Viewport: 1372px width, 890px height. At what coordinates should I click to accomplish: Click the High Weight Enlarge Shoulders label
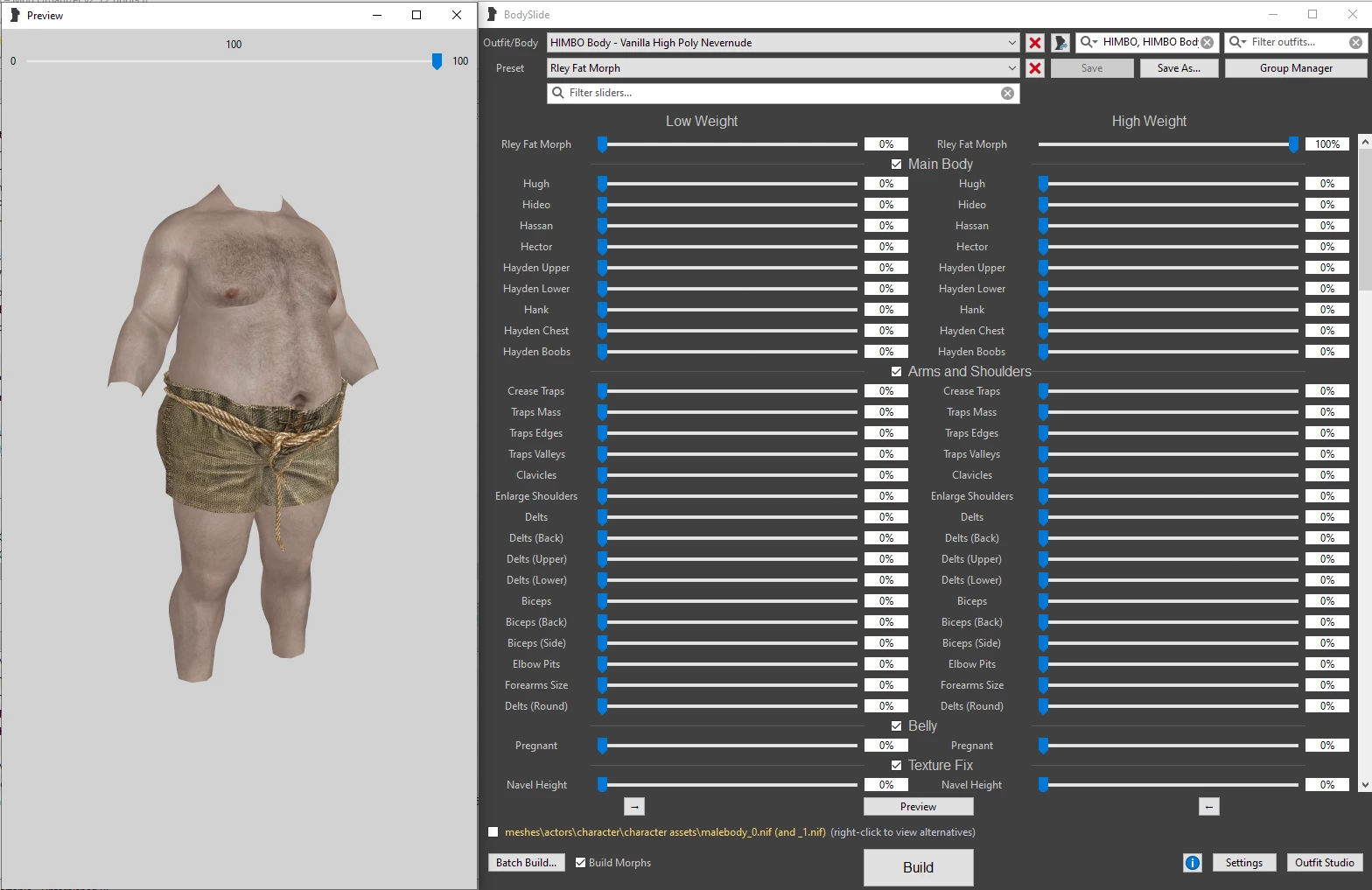coord(972,496)
